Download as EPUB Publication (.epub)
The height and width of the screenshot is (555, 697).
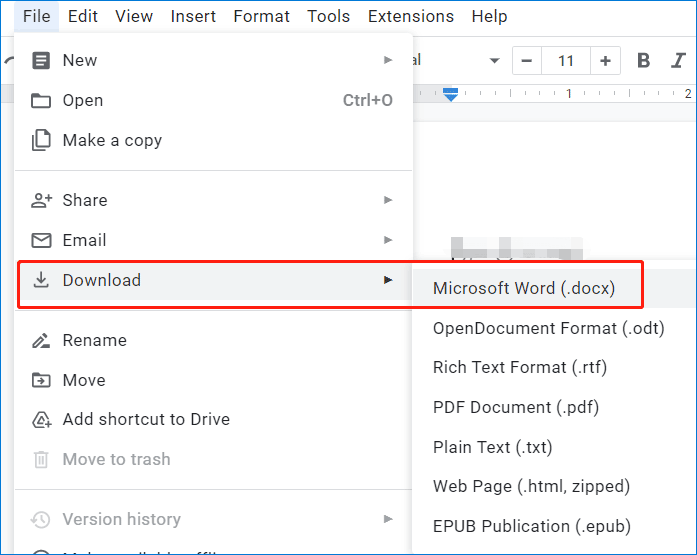(554, 527)
